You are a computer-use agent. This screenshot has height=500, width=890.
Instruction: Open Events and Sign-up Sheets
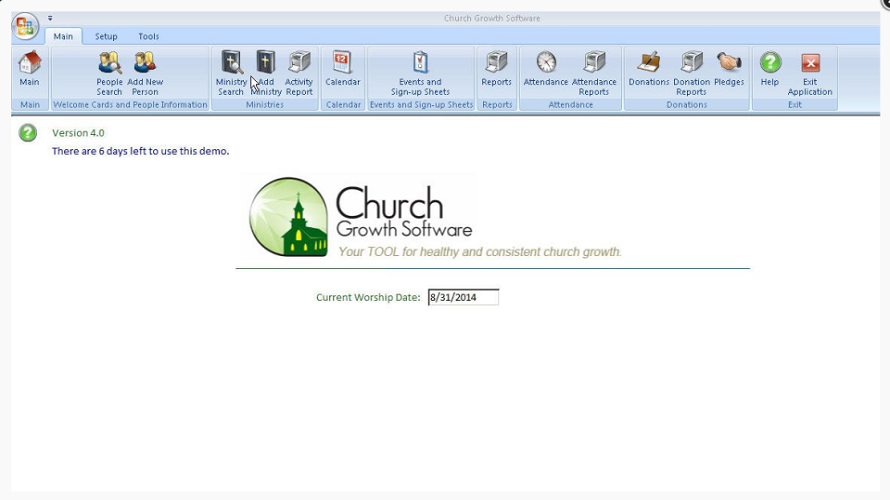coord(420,73)
